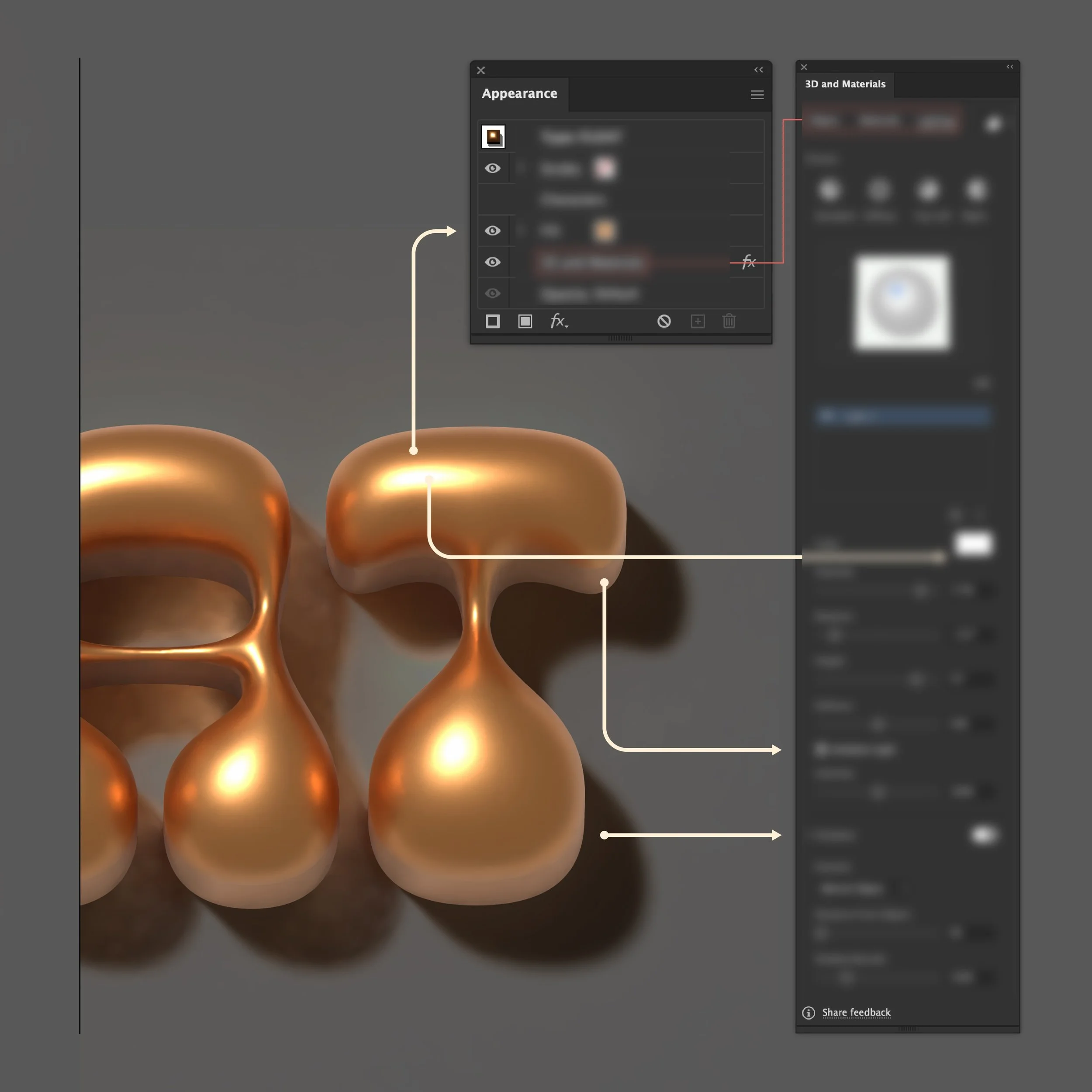Collapse the 3D and Materials panel
The height and width of the screenshot is (1092, 1092).
[x=1010, y=67]
